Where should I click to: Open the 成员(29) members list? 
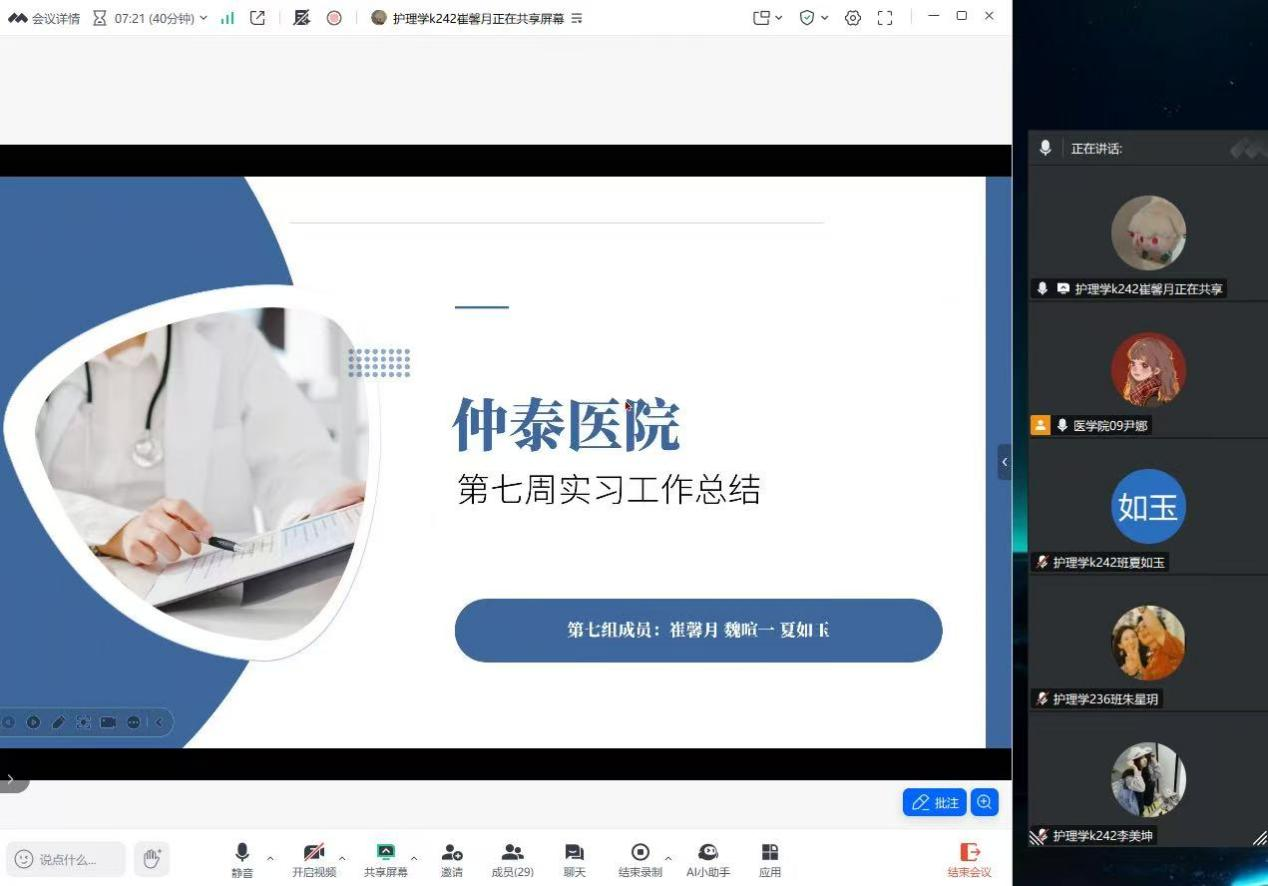(x=512, y=858)
